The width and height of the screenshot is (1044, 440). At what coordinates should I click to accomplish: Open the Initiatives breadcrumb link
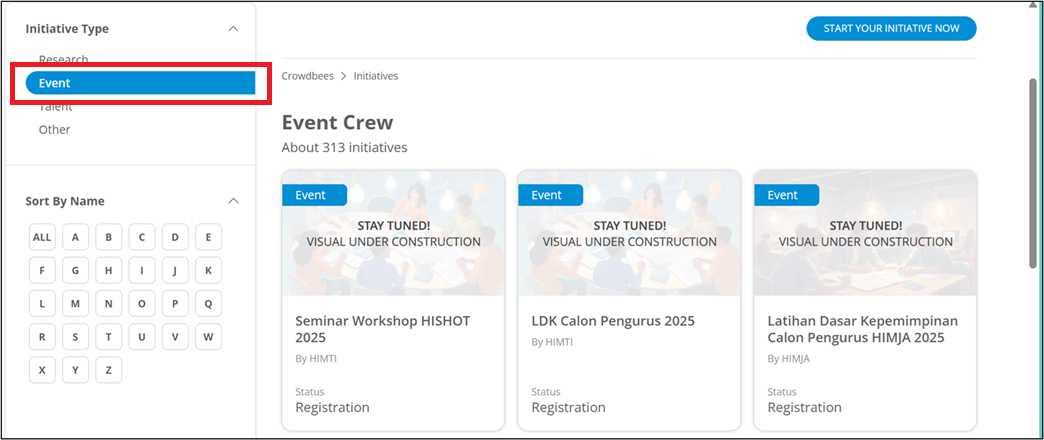coord(376,76)
